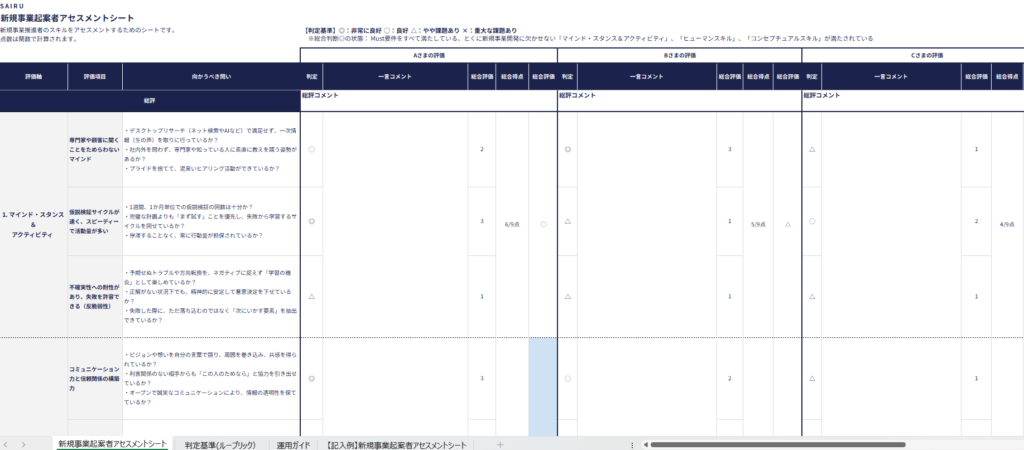The height and width of the screenshot is (450, 1024).
Task: Select the 一言コメント header under Aさまの評価
Action: (395, 76)
